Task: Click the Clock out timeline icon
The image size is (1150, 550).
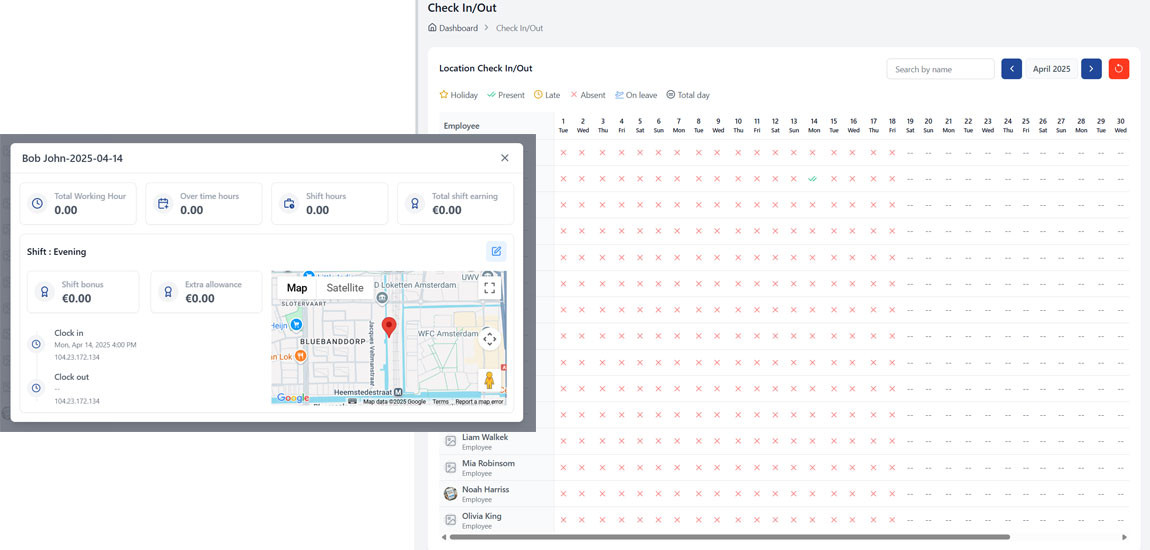Action: click(34, 388)
